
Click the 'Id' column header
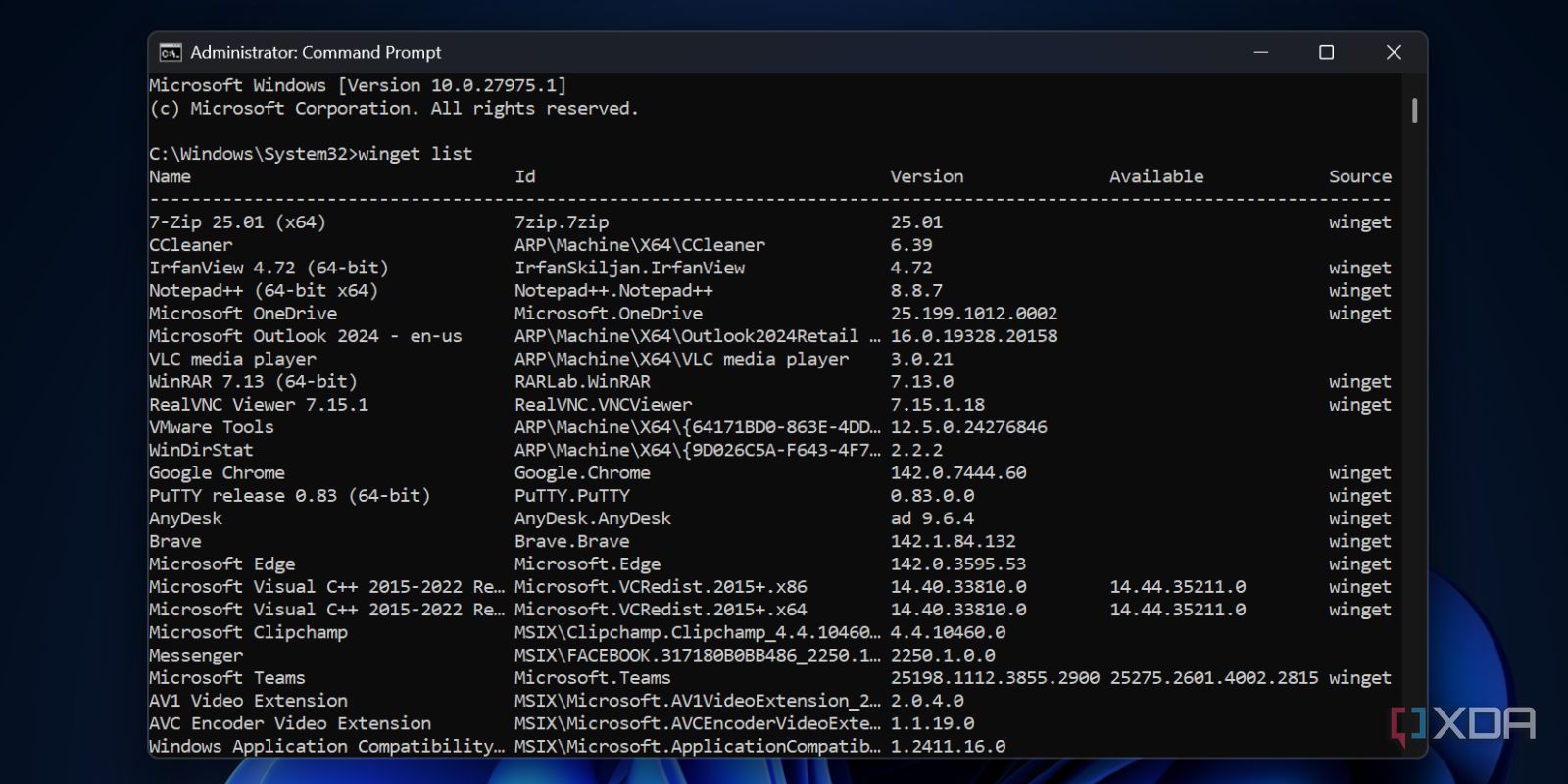pos(525,176)
